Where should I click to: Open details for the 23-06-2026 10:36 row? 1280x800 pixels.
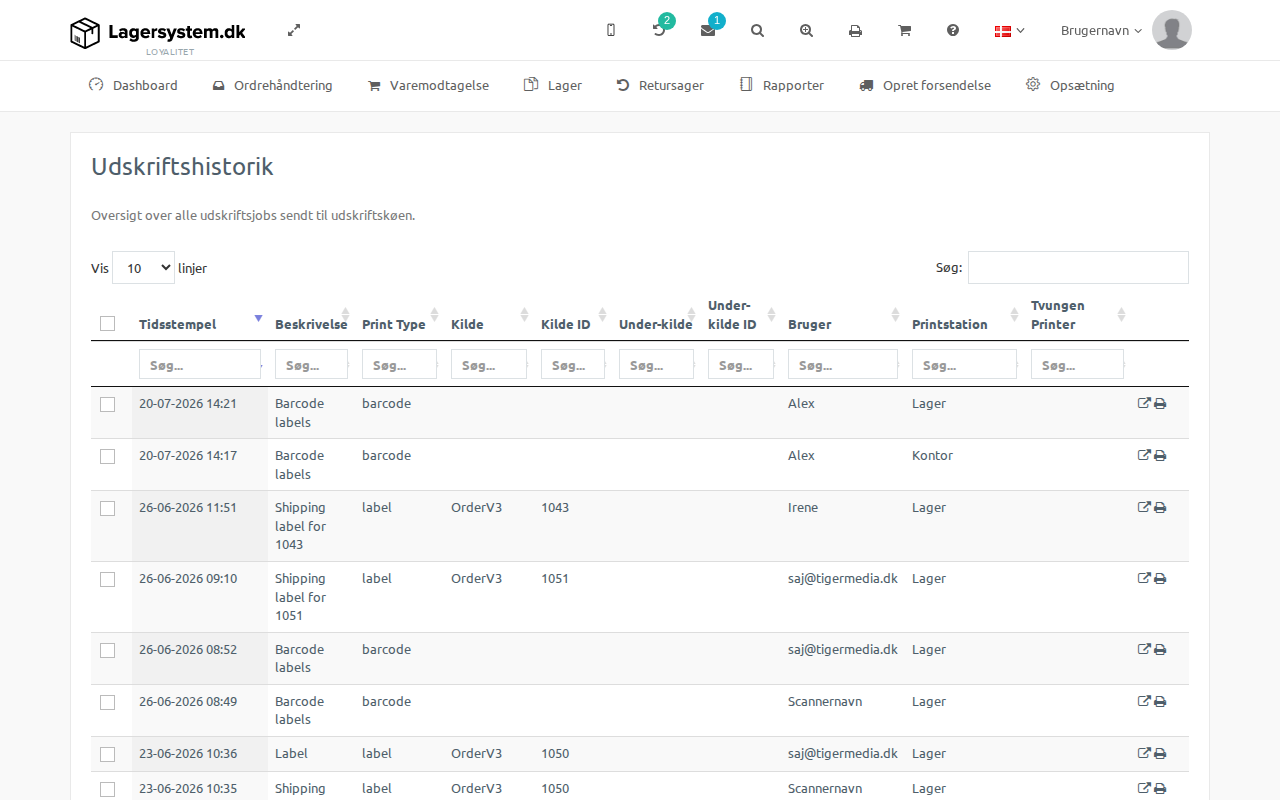(1144, 754)
